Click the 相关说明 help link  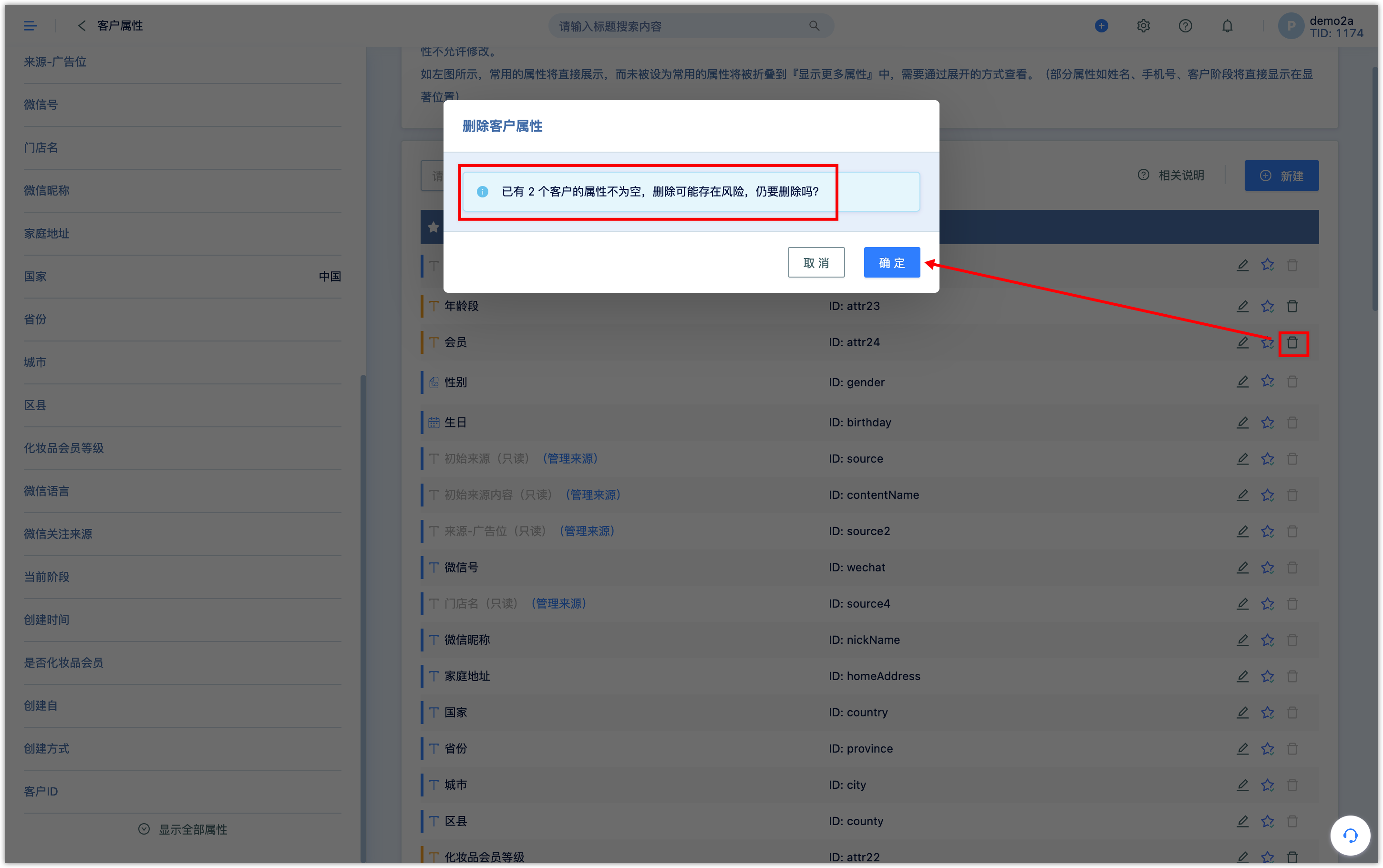(x=1171, y=175)
